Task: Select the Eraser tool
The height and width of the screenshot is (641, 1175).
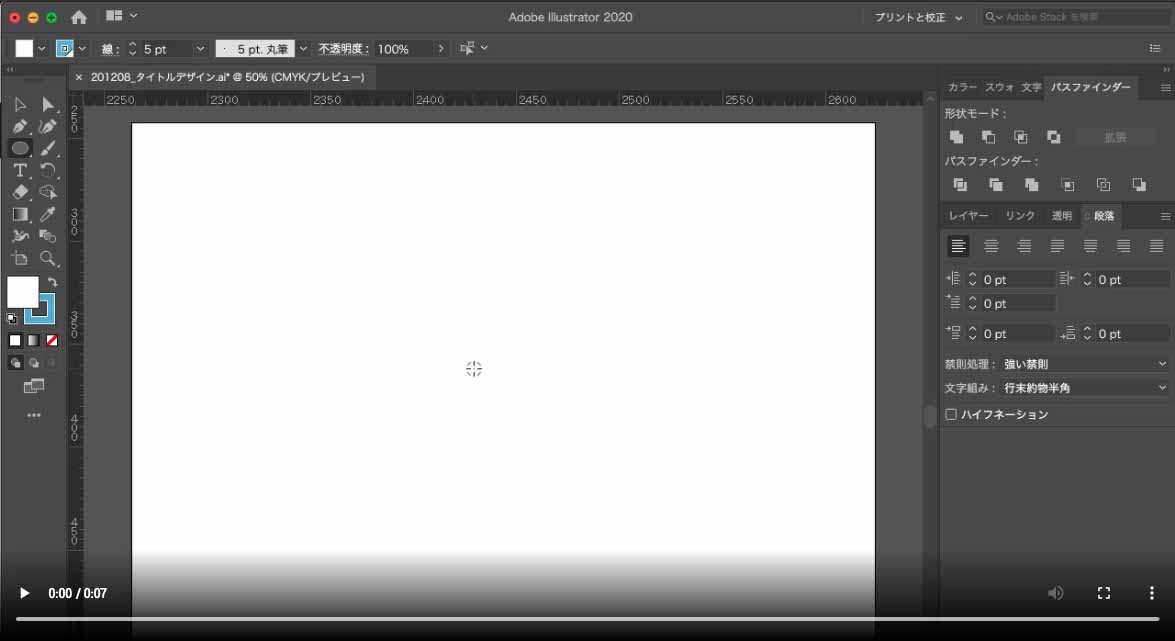Action: [20, 192]
